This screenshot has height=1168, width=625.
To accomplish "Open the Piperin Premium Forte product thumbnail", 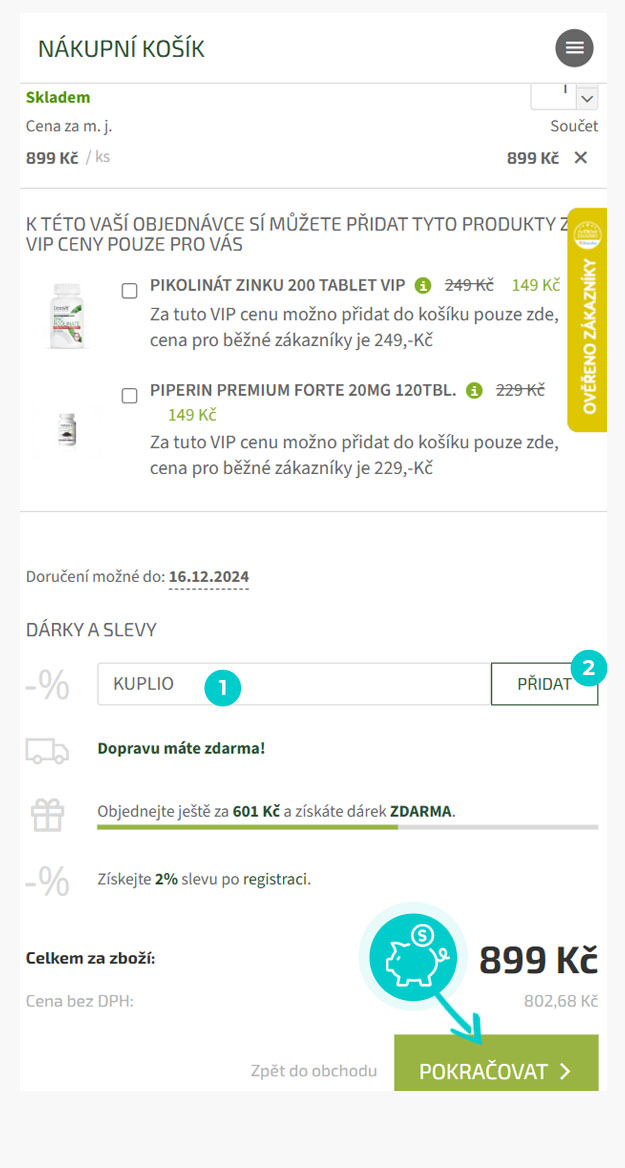I will coord(69,429).
